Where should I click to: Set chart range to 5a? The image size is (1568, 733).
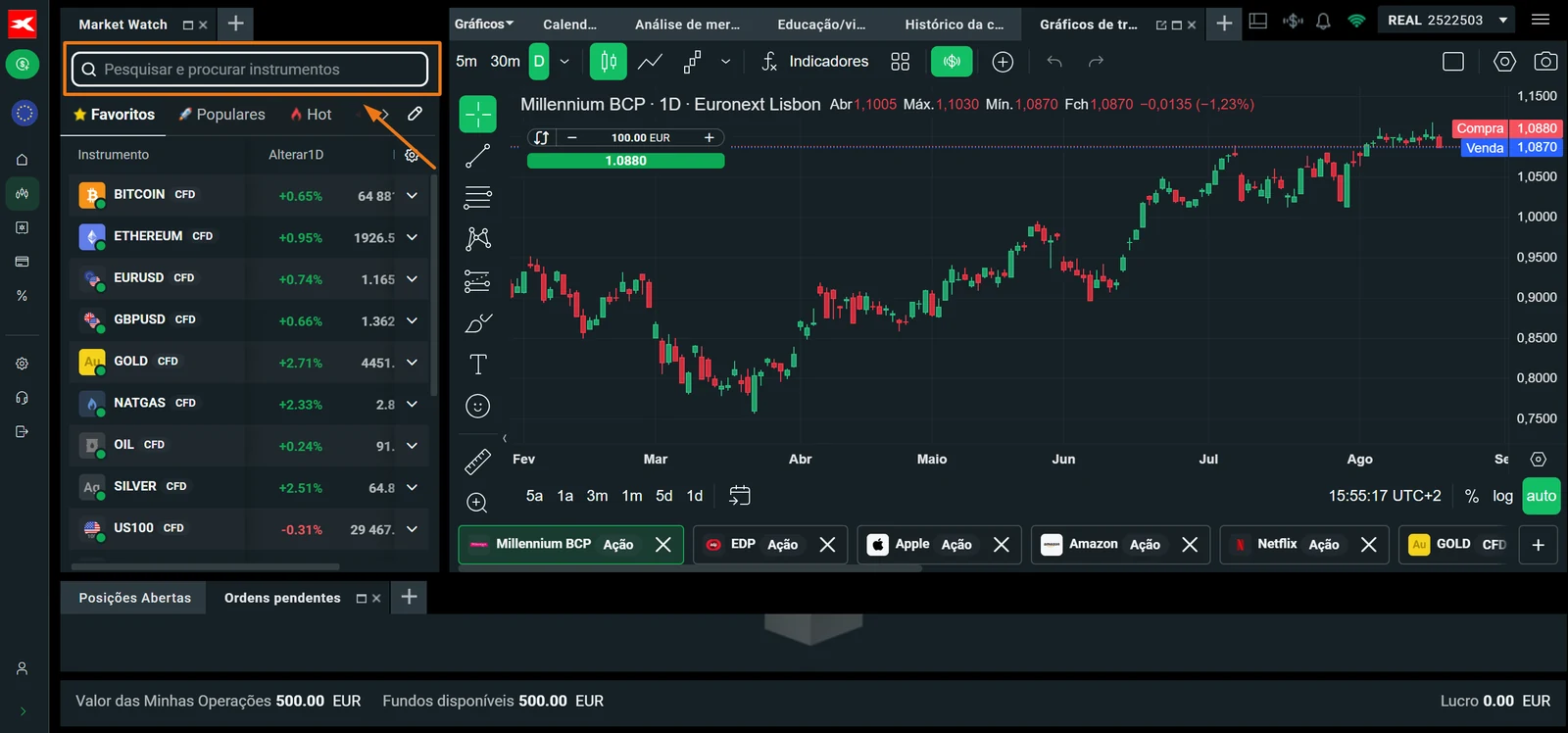pyautogui.click(x=534, y=496)
